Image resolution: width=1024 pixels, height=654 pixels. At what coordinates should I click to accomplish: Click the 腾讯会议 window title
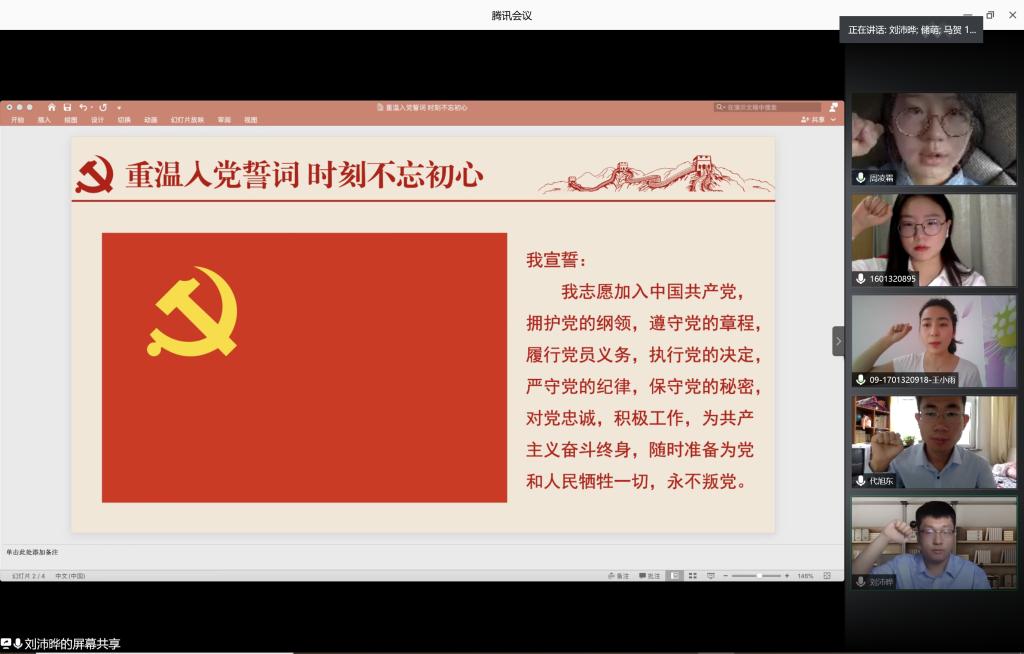[512, 16]
